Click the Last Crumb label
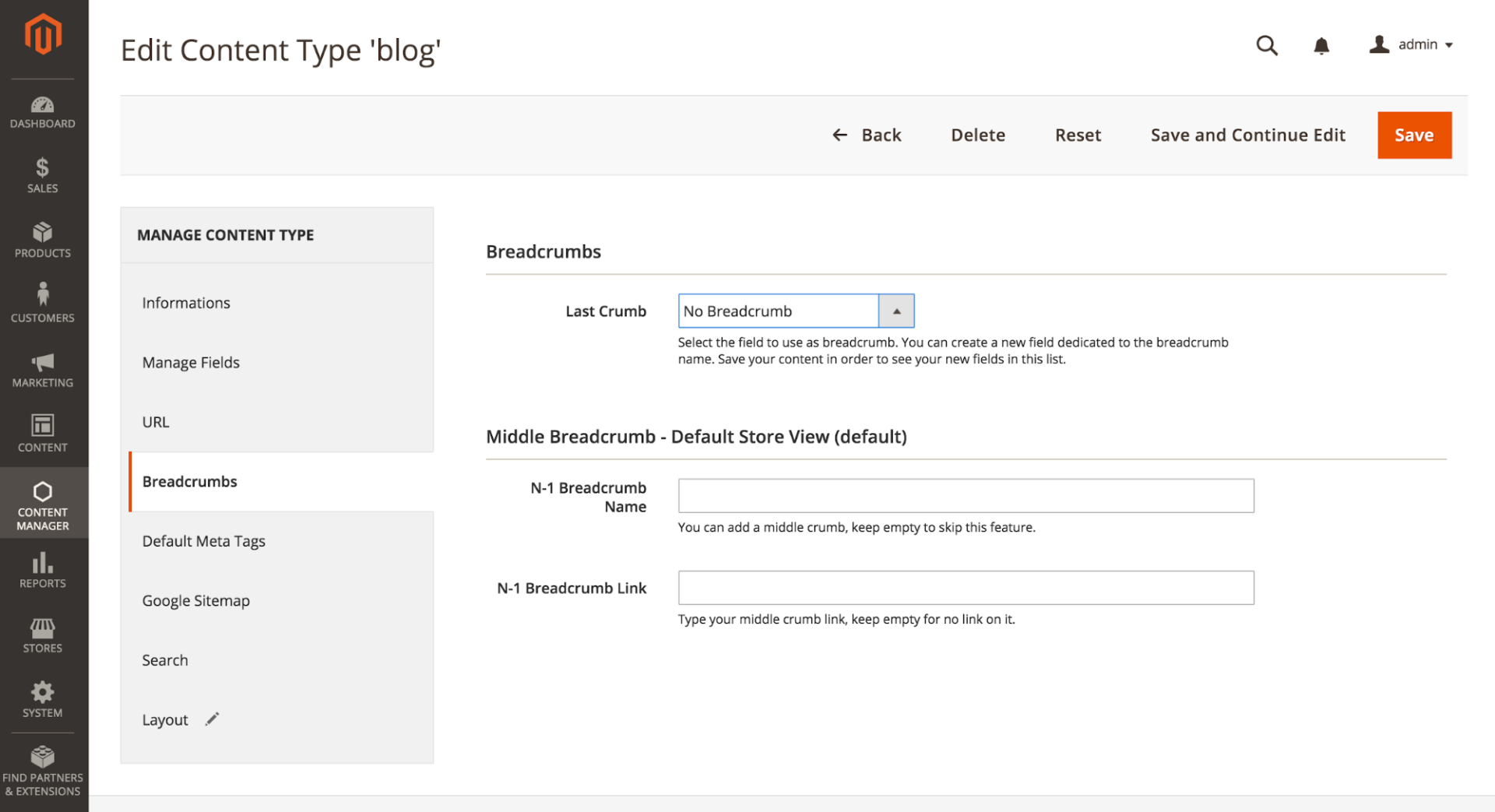The width and height of the screenshot is (1495, 812). 606,311
